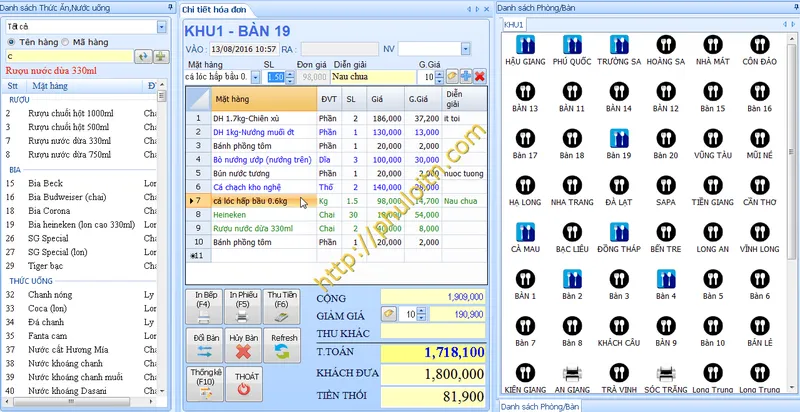
Task: Click the THU KHÁC amount field
Action: point(433,332)
